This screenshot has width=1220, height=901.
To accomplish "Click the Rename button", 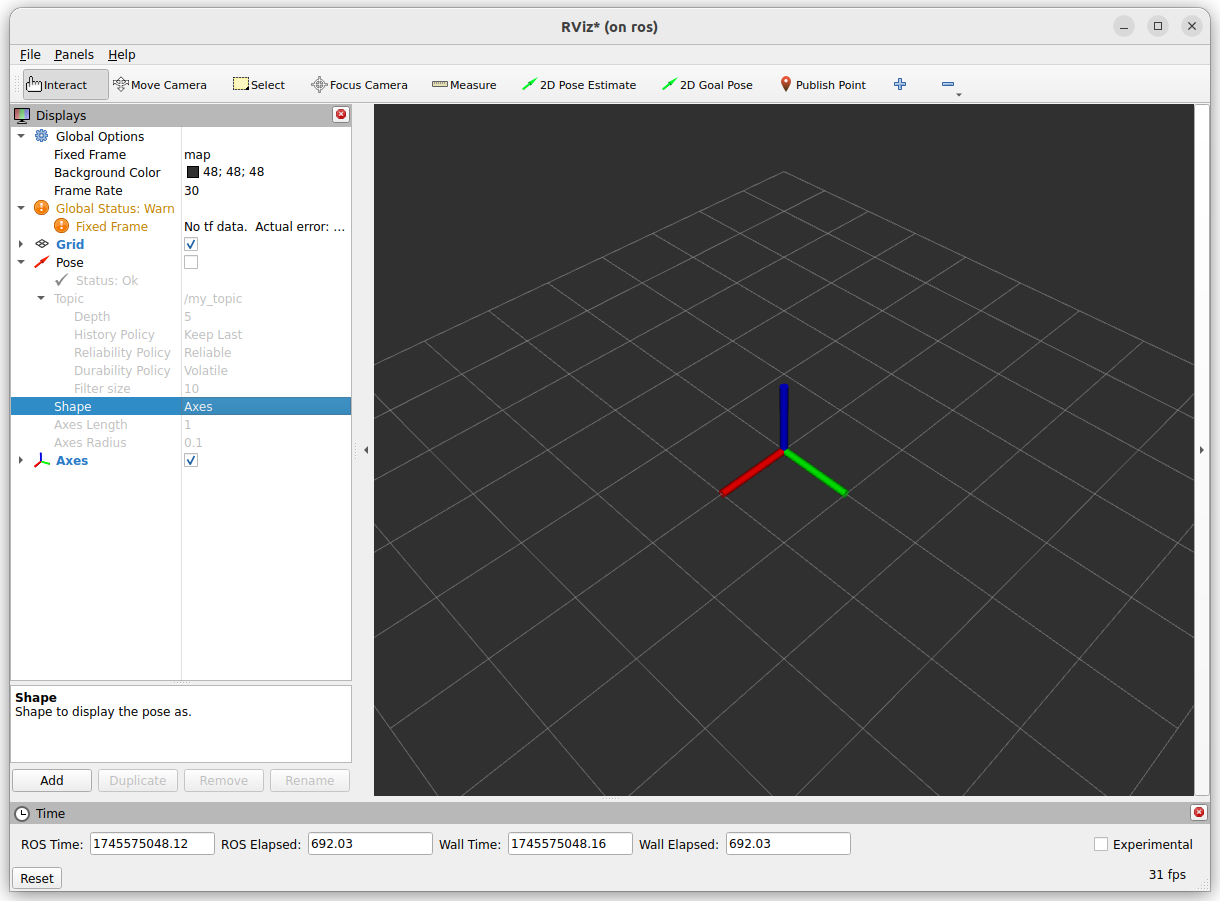I will [310, 780].
